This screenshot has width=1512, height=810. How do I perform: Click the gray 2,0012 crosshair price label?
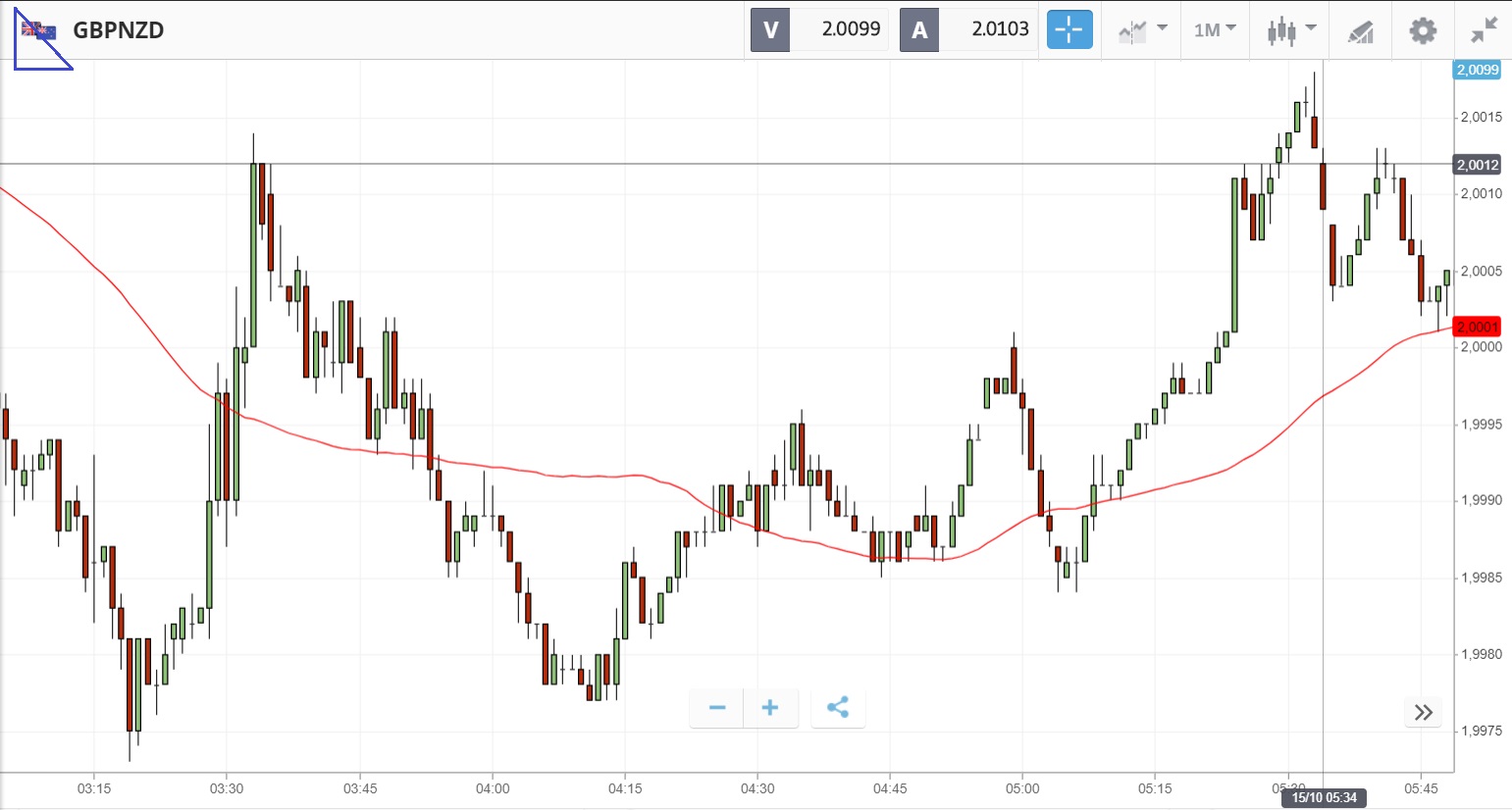1477,165
